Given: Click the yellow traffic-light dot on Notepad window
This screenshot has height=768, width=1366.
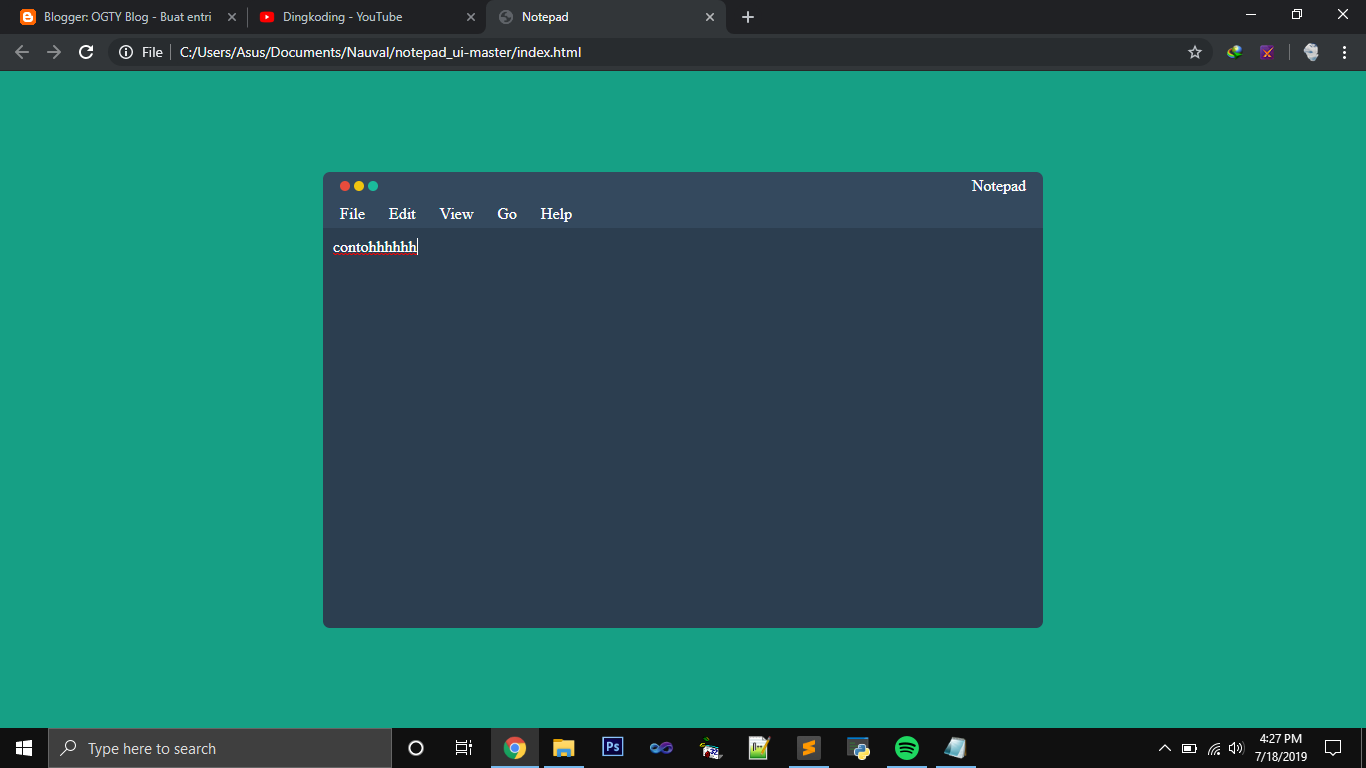Looking at the screenshot, I should 358,185.
